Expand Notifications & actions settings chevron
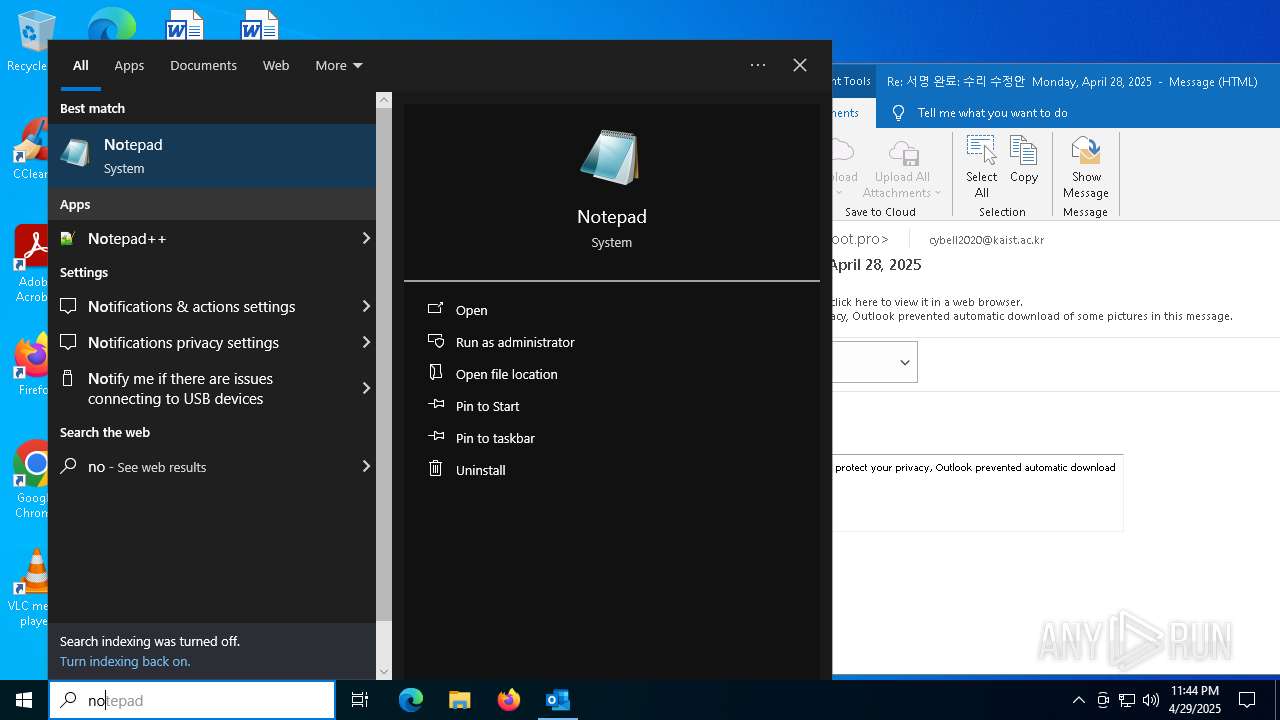1280x720 pixels. [365, 306]
